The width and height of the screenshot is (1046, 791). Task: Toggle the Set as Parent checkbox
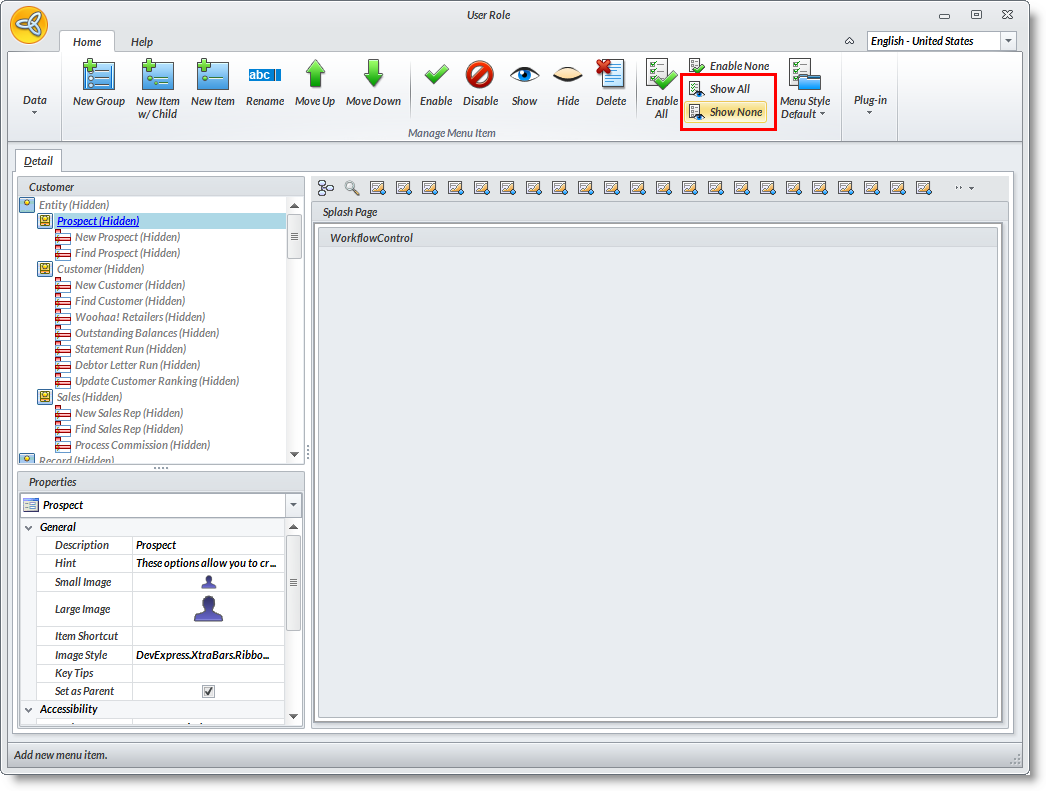point(208,691)
